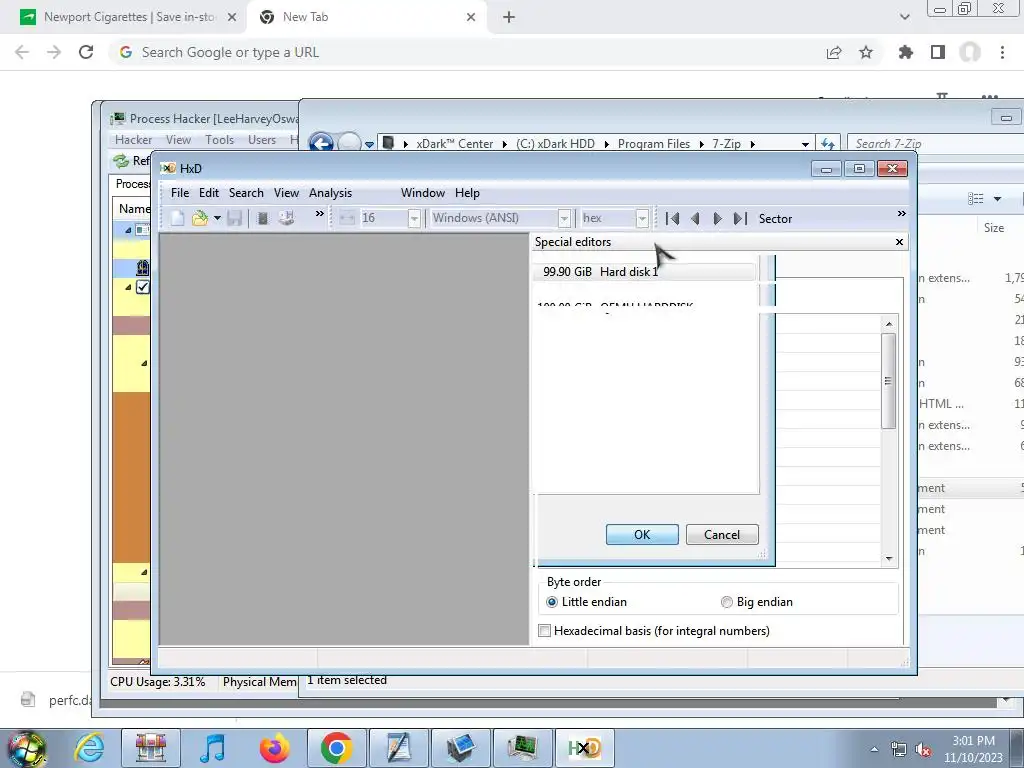Expand overflow chevron after Sector label
Image resolution: width=1024 pixels, height=768 pixels.
coord(901,214)
